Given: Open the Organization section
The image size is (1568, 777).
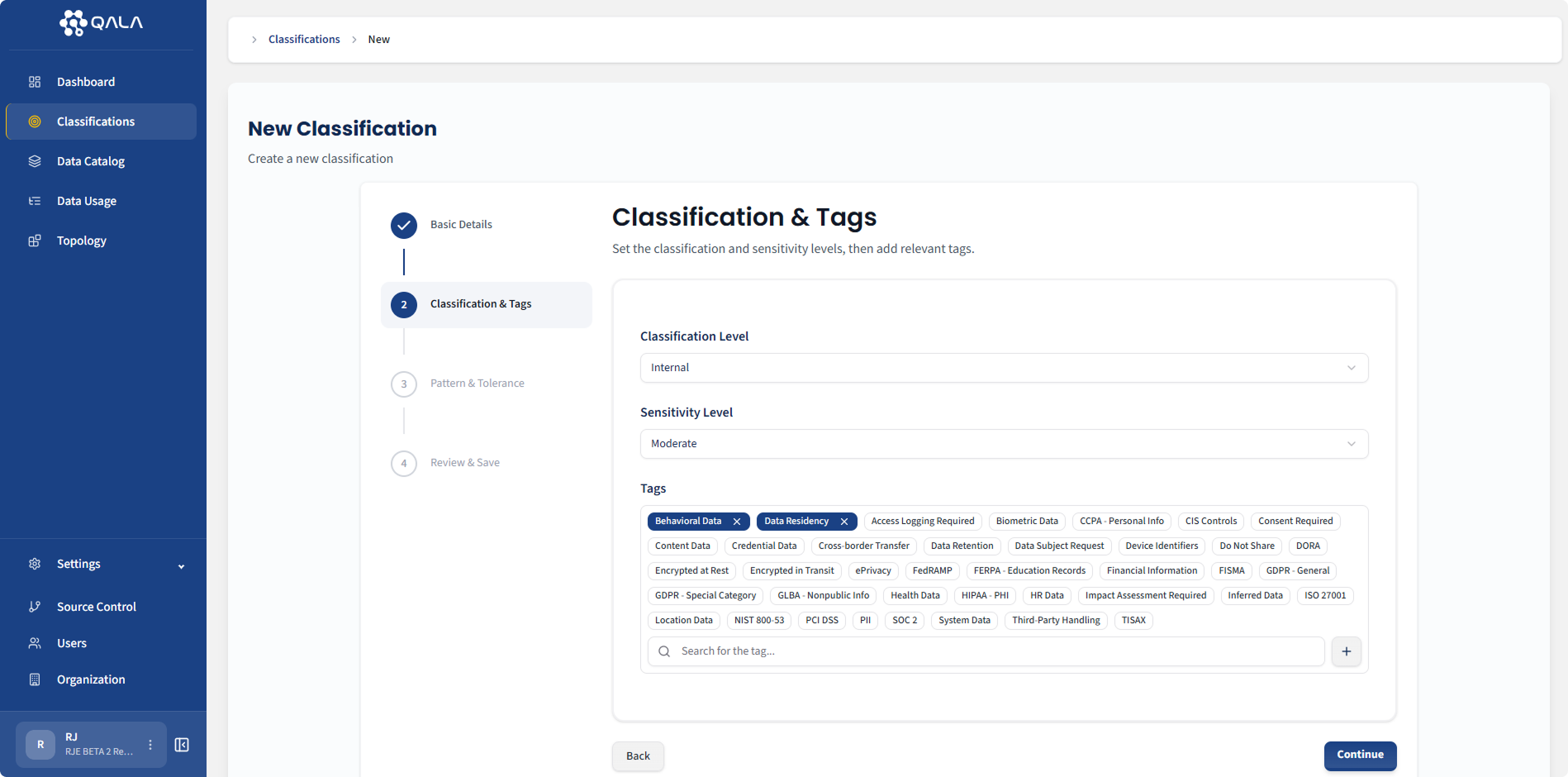Looking at the screenshot, I should pyautogui.click(x=90, y=679).
